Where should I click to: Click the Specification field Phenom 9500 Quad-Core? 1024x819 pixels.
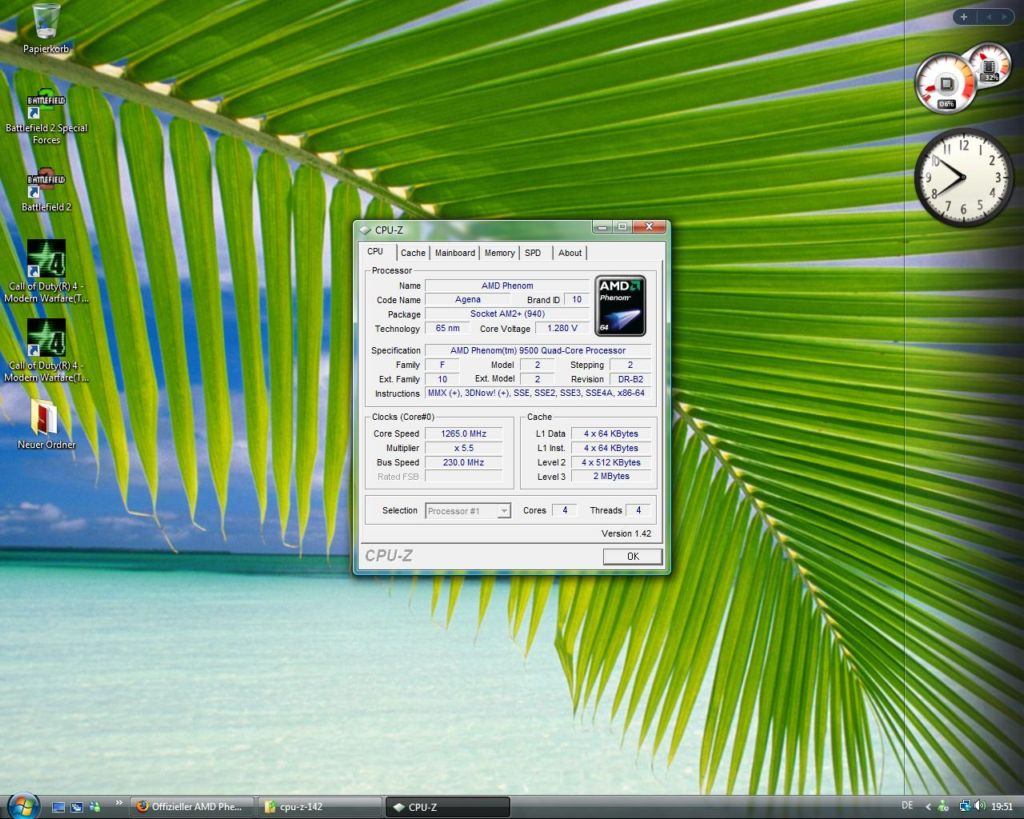[x=537, y=350]
